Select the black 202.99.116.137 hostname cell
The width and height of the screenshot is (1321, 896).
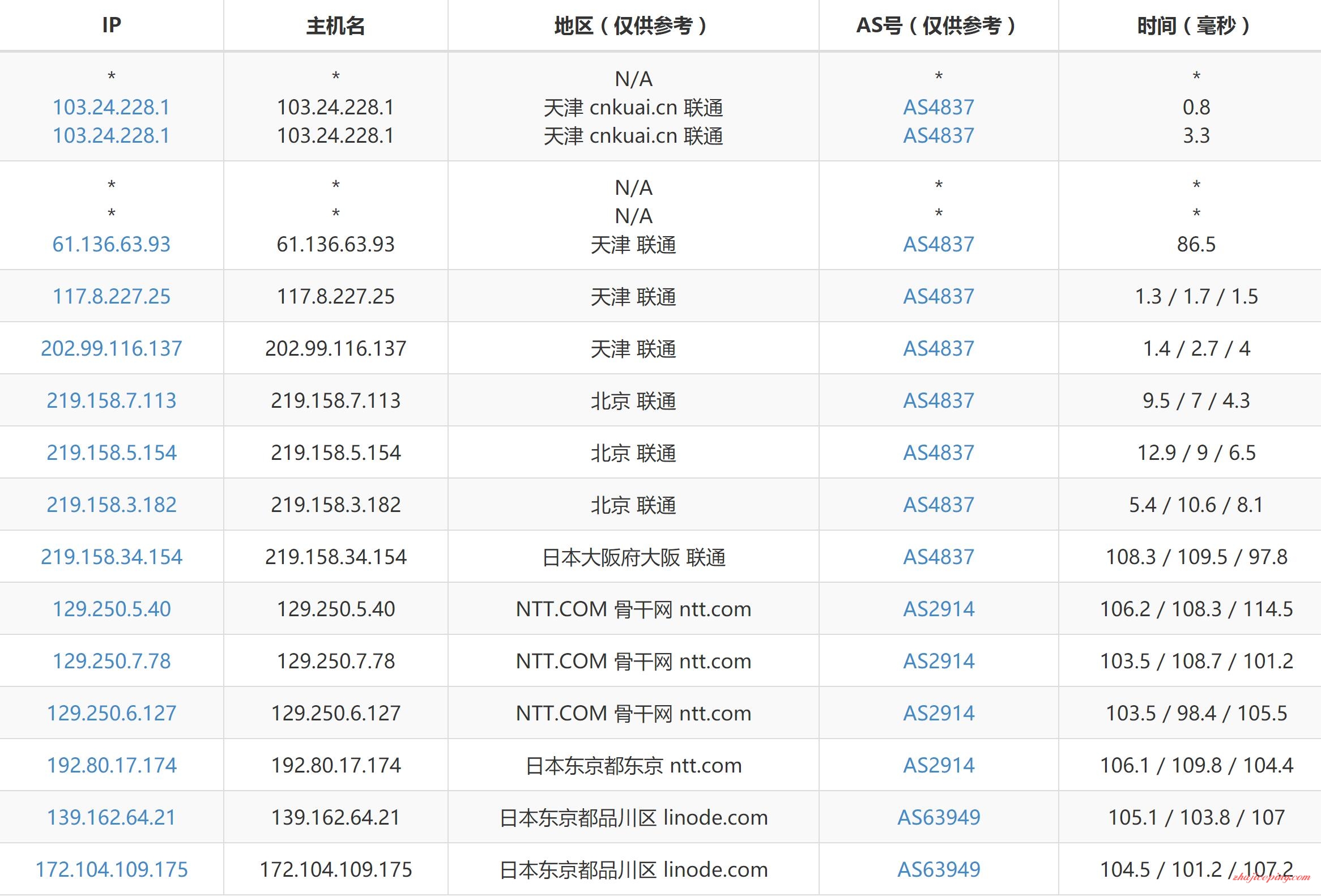point(335,348)
